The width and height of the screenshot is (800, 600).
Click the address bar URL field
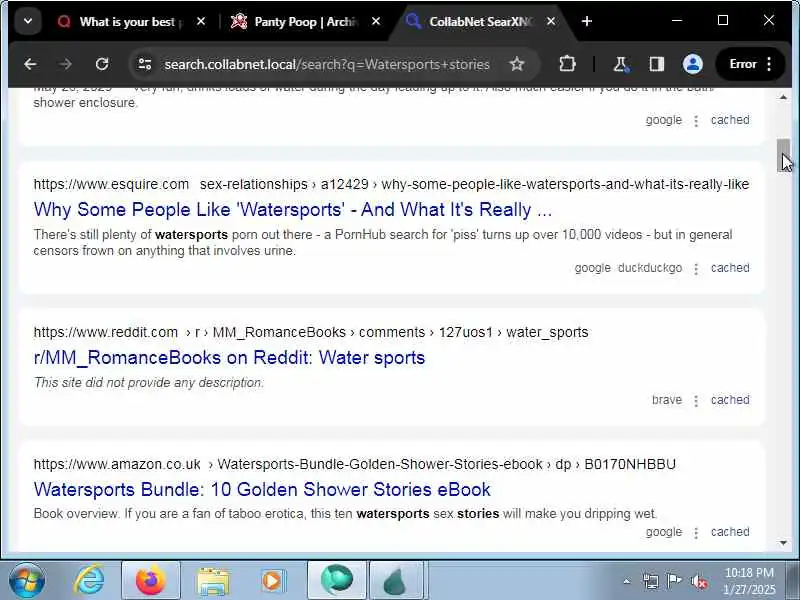pos(327,64)
